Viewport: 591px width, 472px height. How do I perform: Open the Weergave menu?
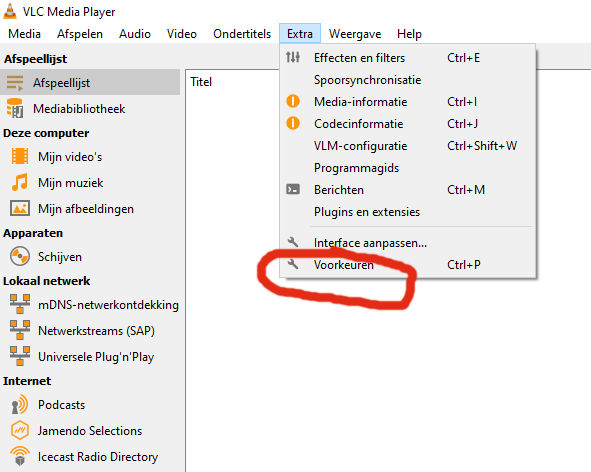click(x=355, y=34)
